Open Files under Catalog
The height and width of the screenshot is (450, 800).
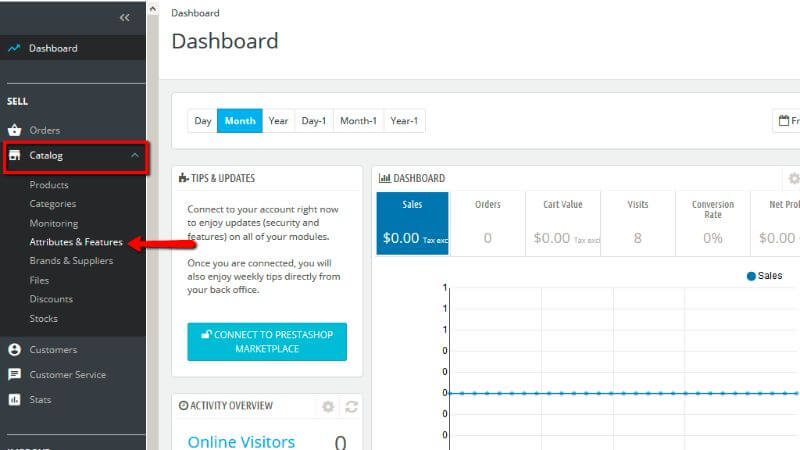pos(39,280)
